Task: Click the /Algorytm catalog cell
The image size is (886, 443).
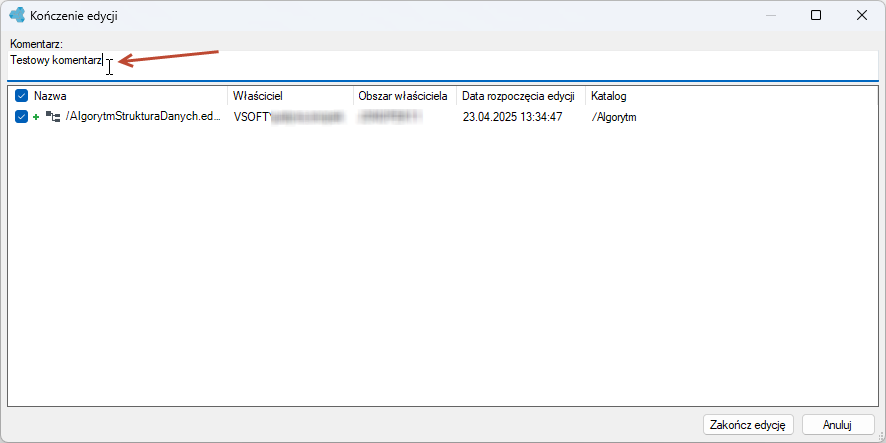Action: click(x=614, y=118)
